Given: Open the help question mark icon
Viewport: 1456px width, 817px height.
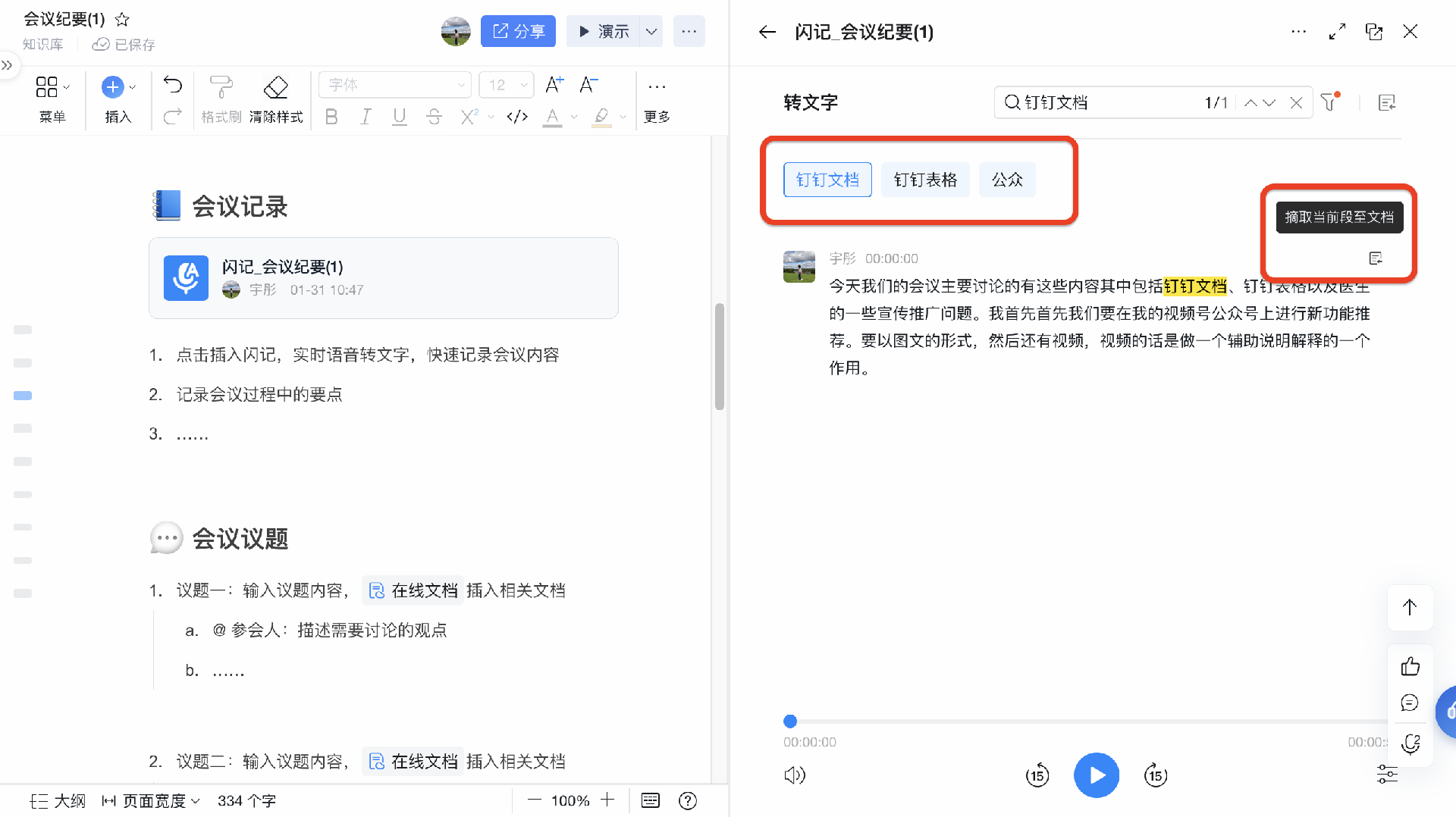Looking at the screenshot, I should (688, 800).
